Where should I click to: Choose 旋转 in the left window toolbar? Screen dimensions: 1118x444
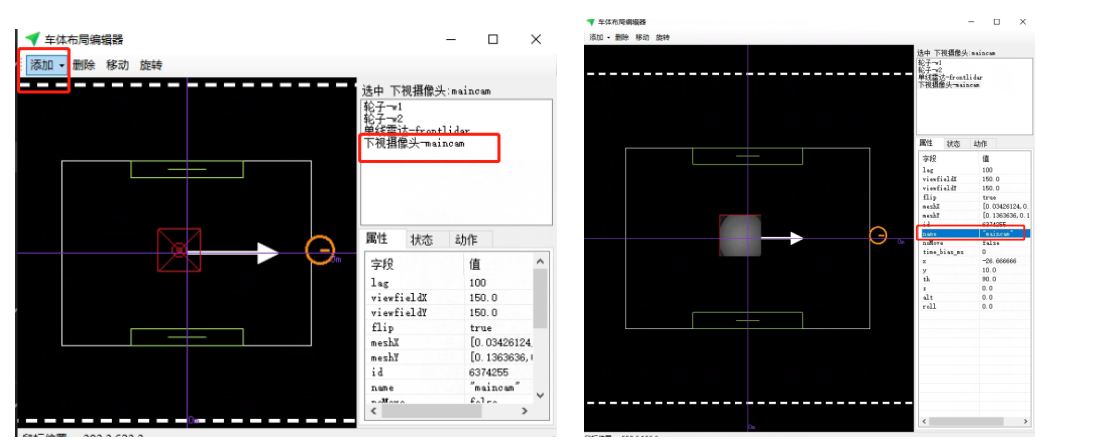151,65
